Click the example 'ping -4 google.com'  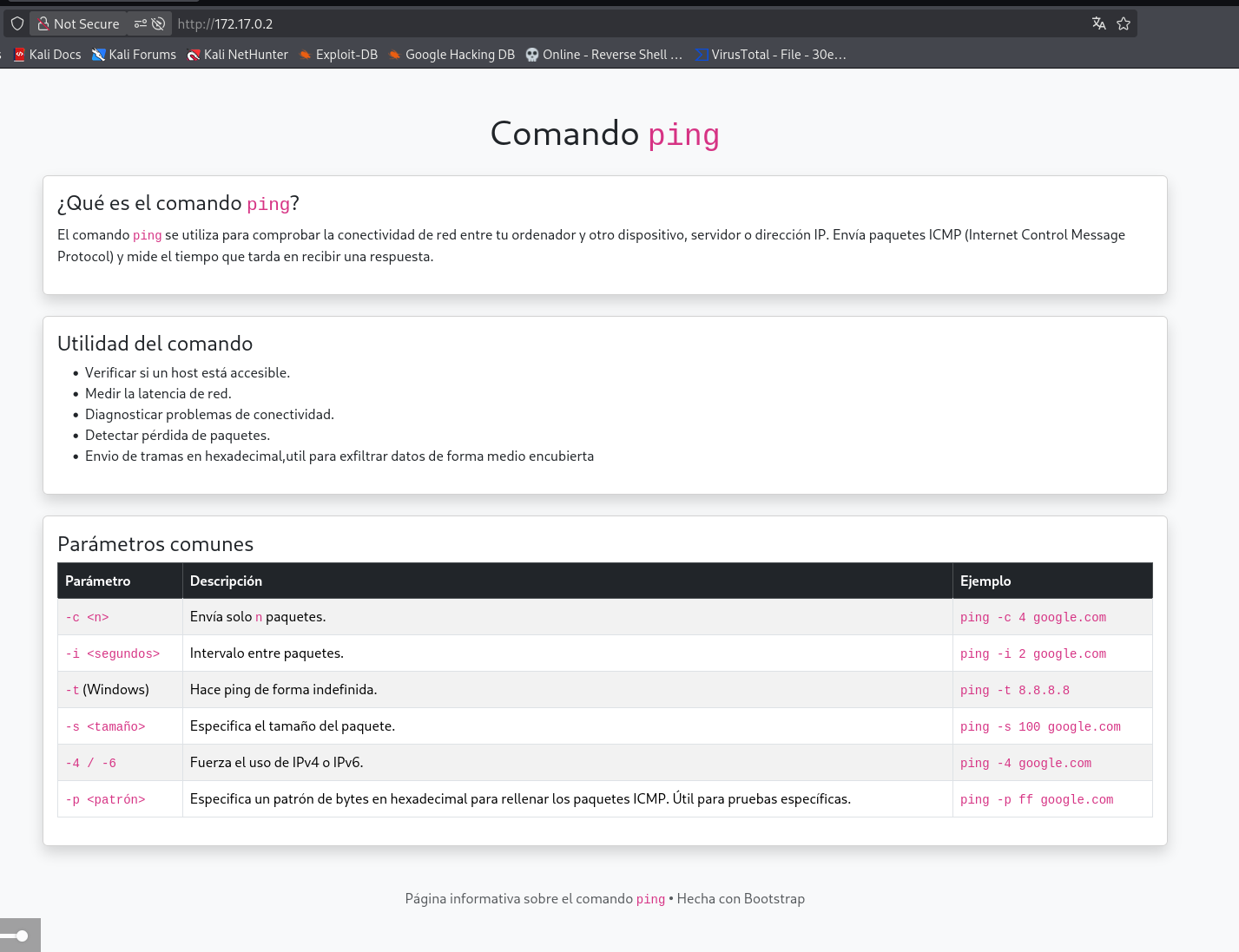point(1025,763)
